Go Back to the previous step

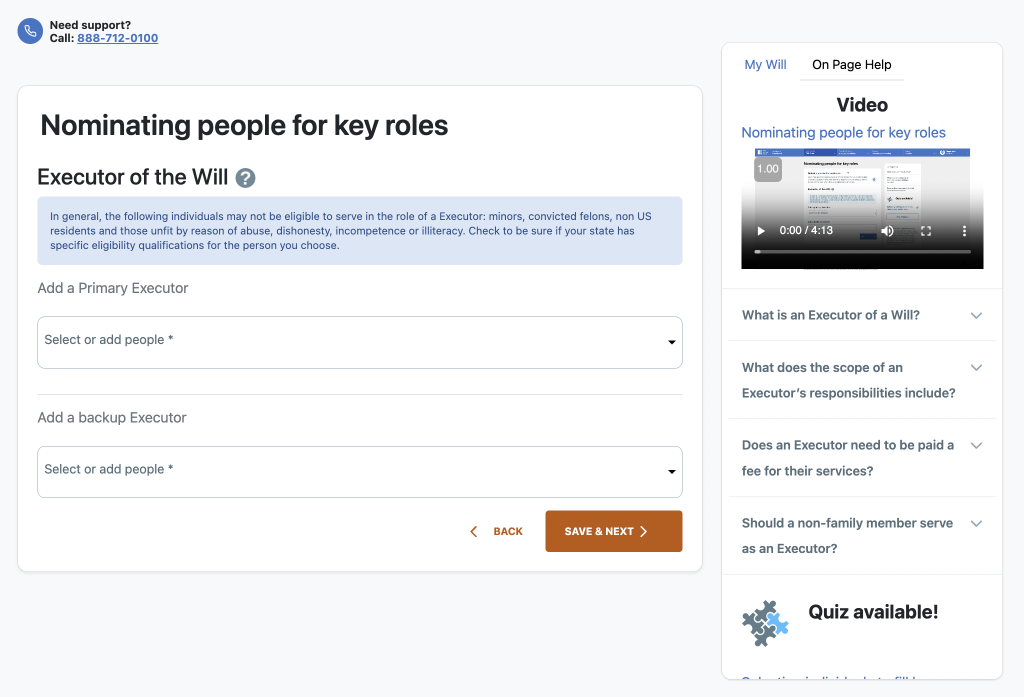496,531
